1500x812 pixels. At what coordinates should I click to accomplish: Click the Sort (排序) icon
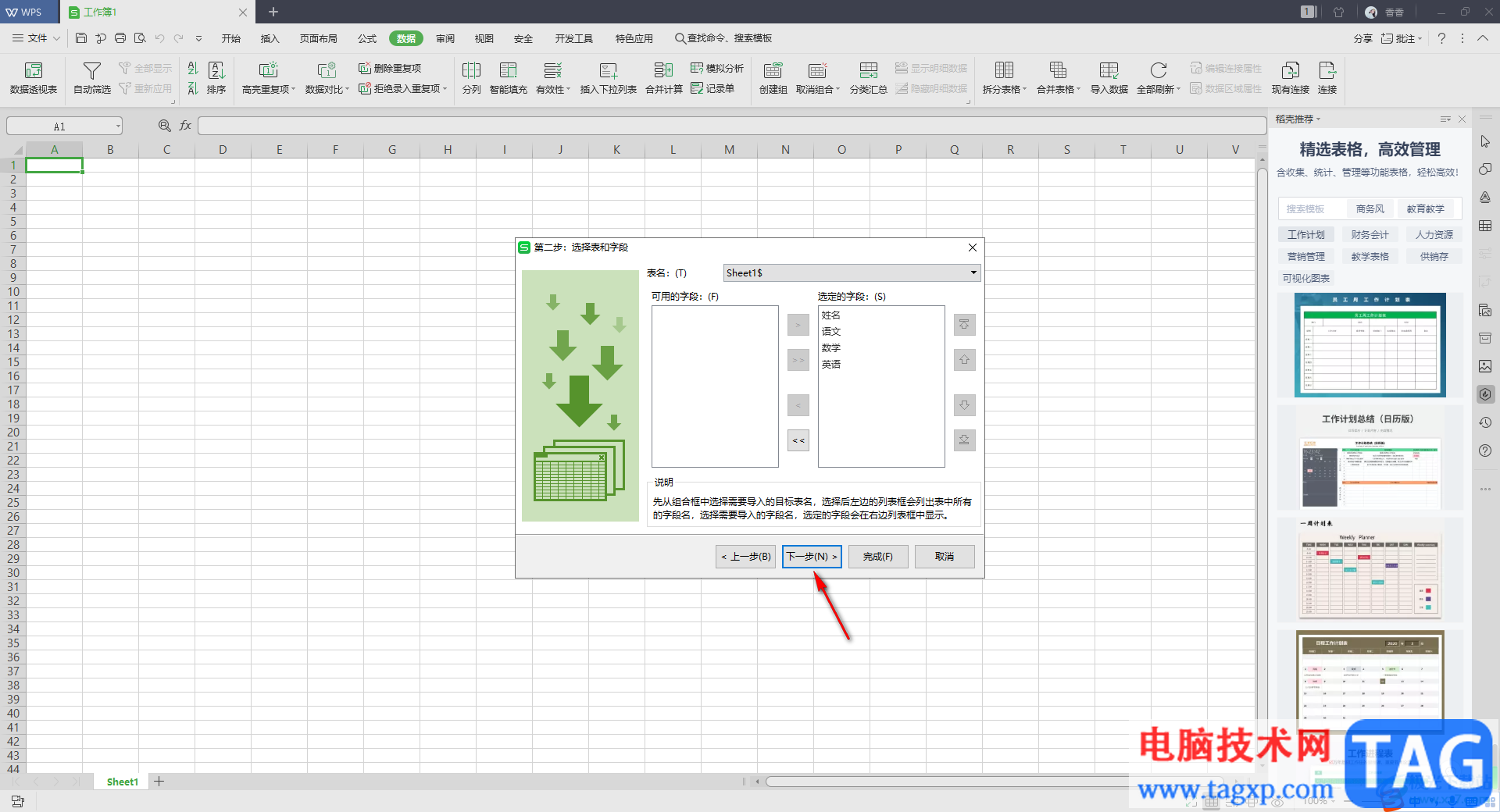click(216, 70)
